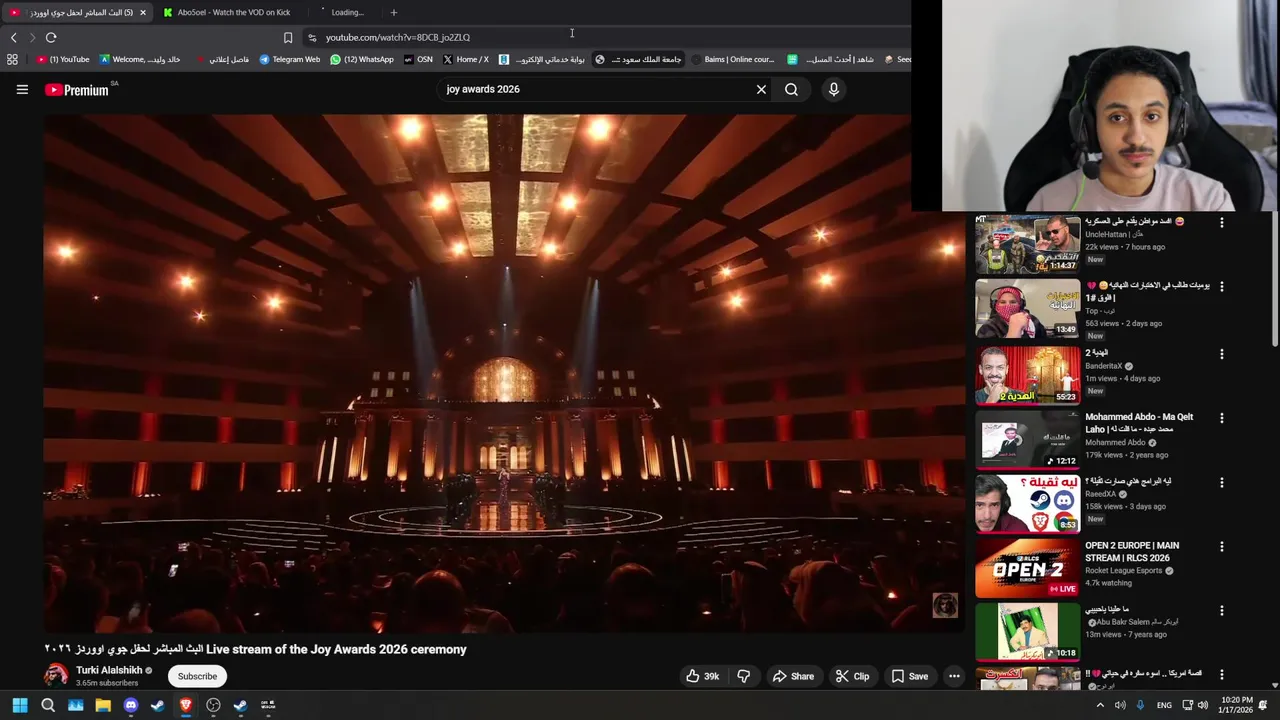Save video to a playlist
Viewport: 1280px width, 720px height.
910,676
